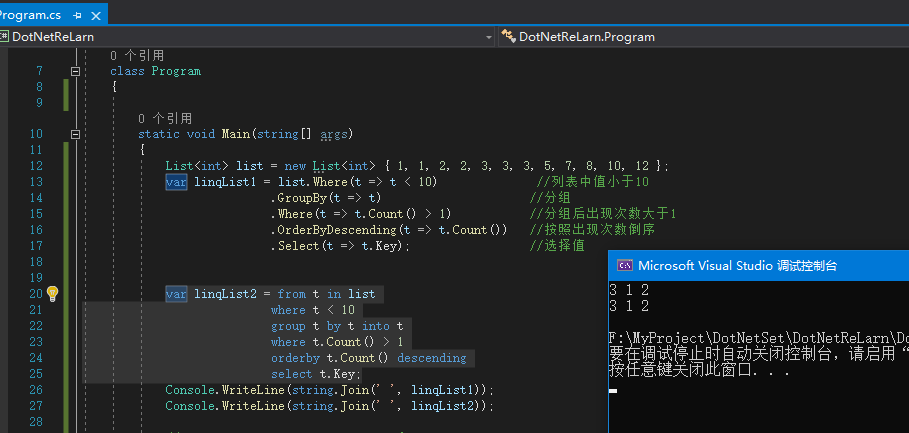Click the references link above class Program
The height and width of the screenshot is (433, 909).
click(x=137, y=55)
